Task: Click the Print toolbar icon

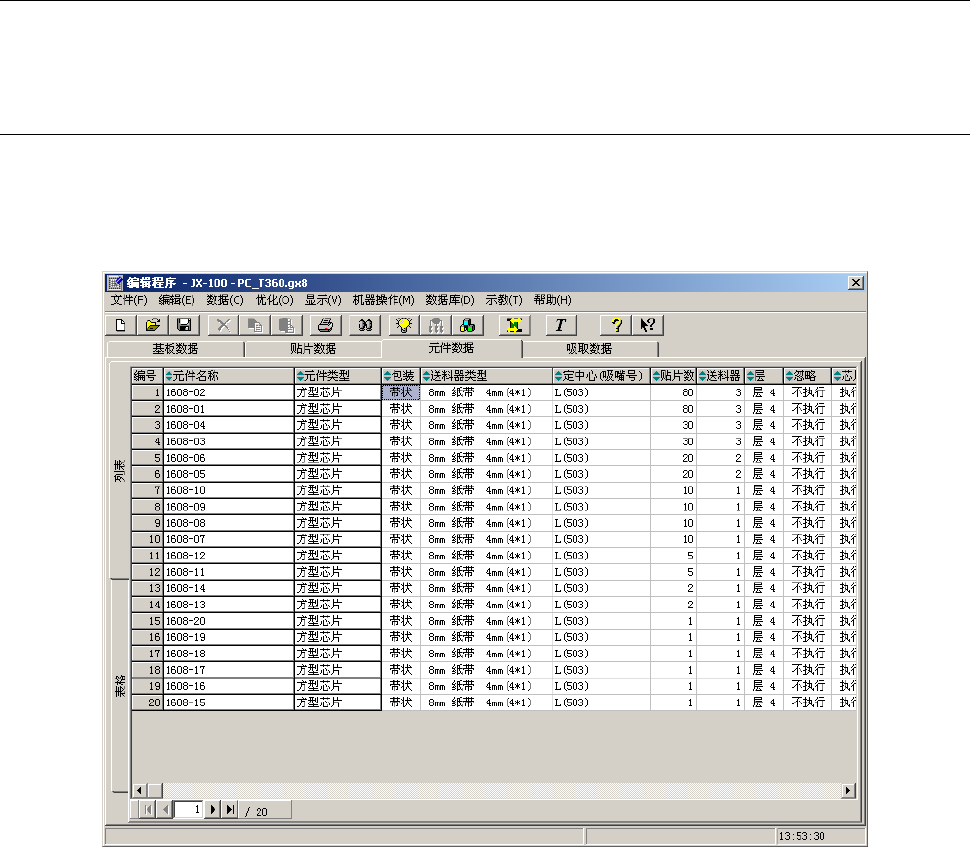Action: click(326, 325)
